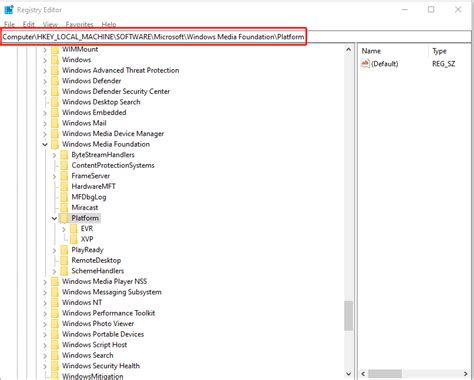474x380 pixels.
Task: Select the Windows Portable Devices key
Action: [103, 334]
